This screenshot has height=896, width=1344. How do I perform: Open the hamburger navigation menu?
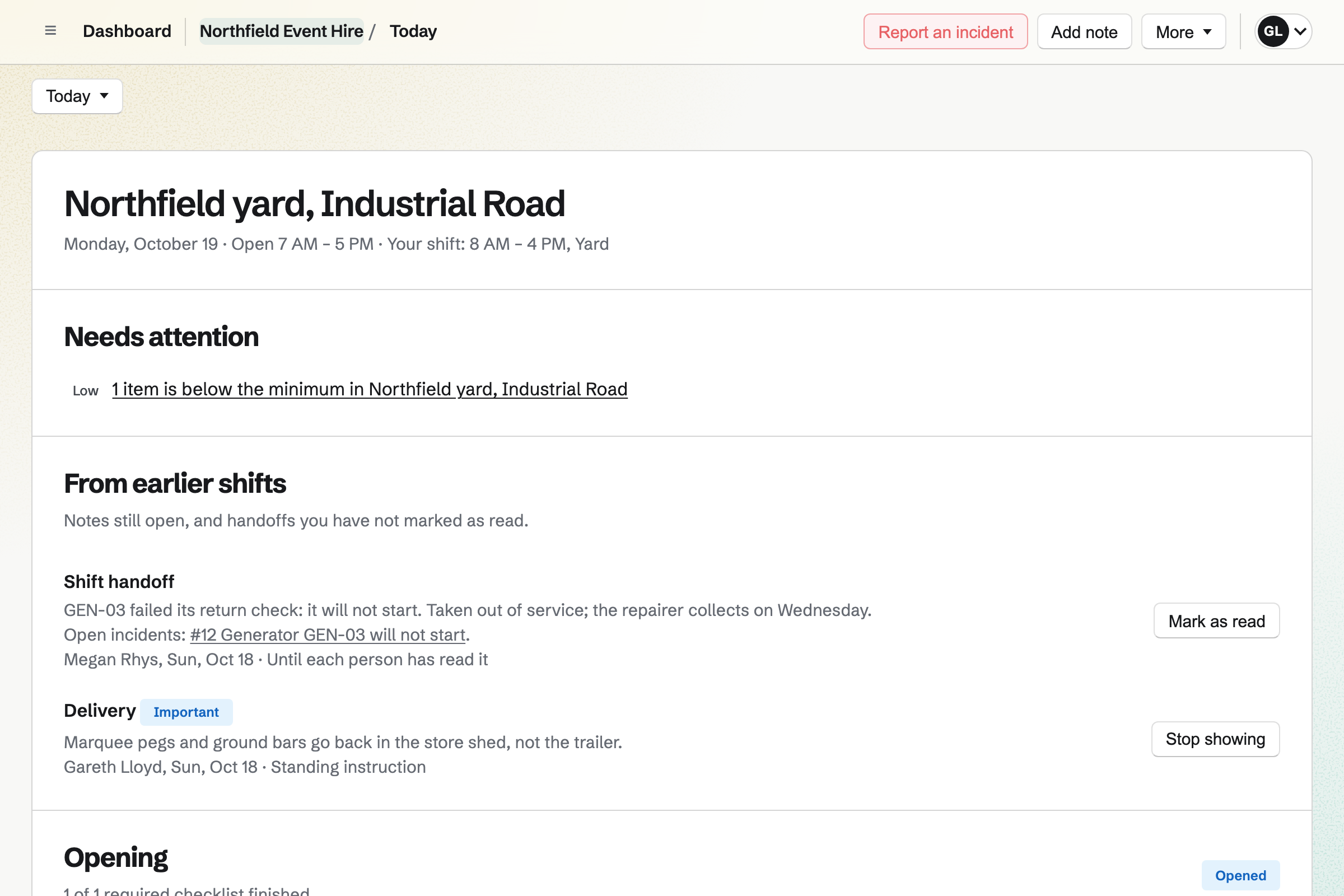50,31
